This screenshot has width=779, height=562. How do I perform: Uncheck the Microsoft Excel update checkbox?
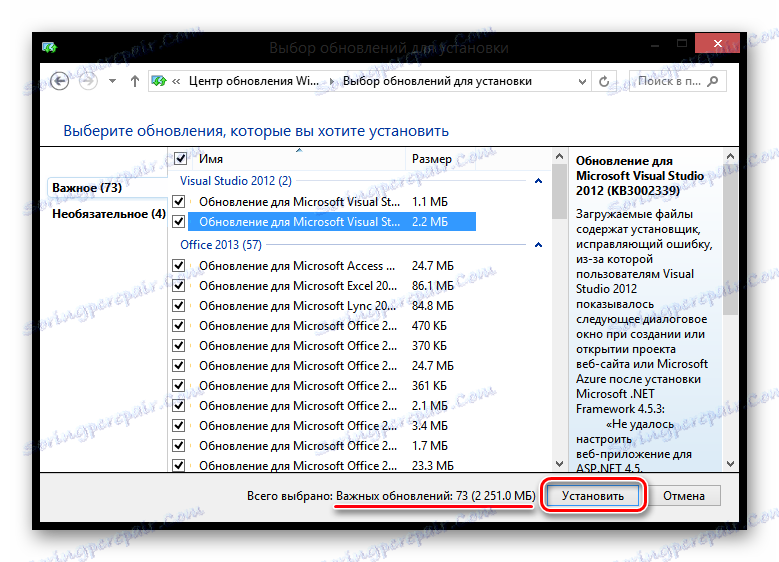click(178, 286)
